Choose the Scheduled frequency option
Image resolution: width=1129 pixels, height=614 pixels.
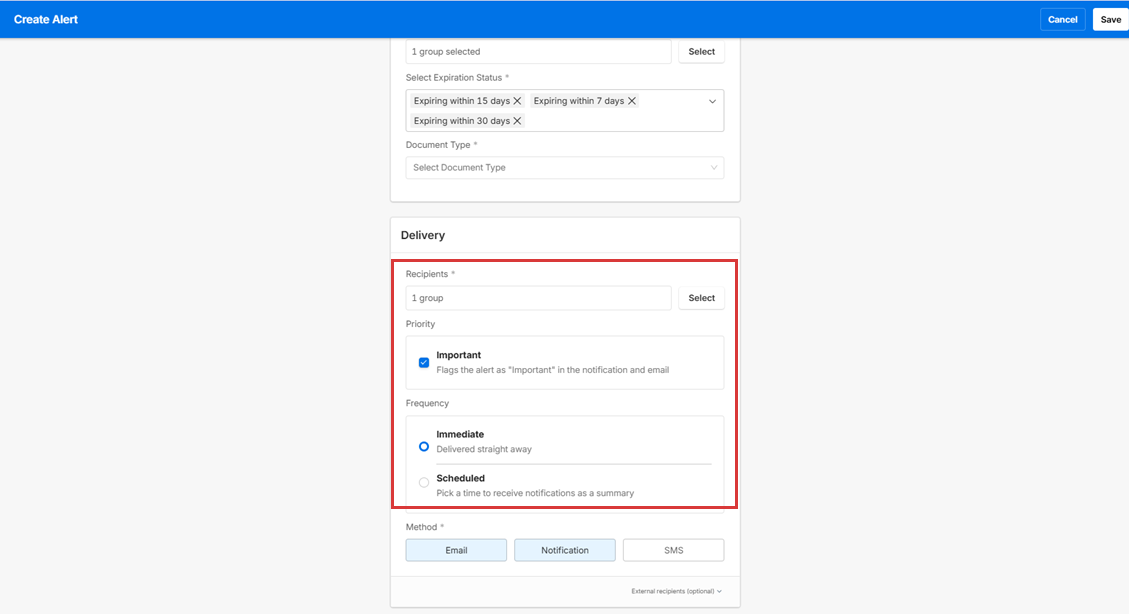click(424, 483)
